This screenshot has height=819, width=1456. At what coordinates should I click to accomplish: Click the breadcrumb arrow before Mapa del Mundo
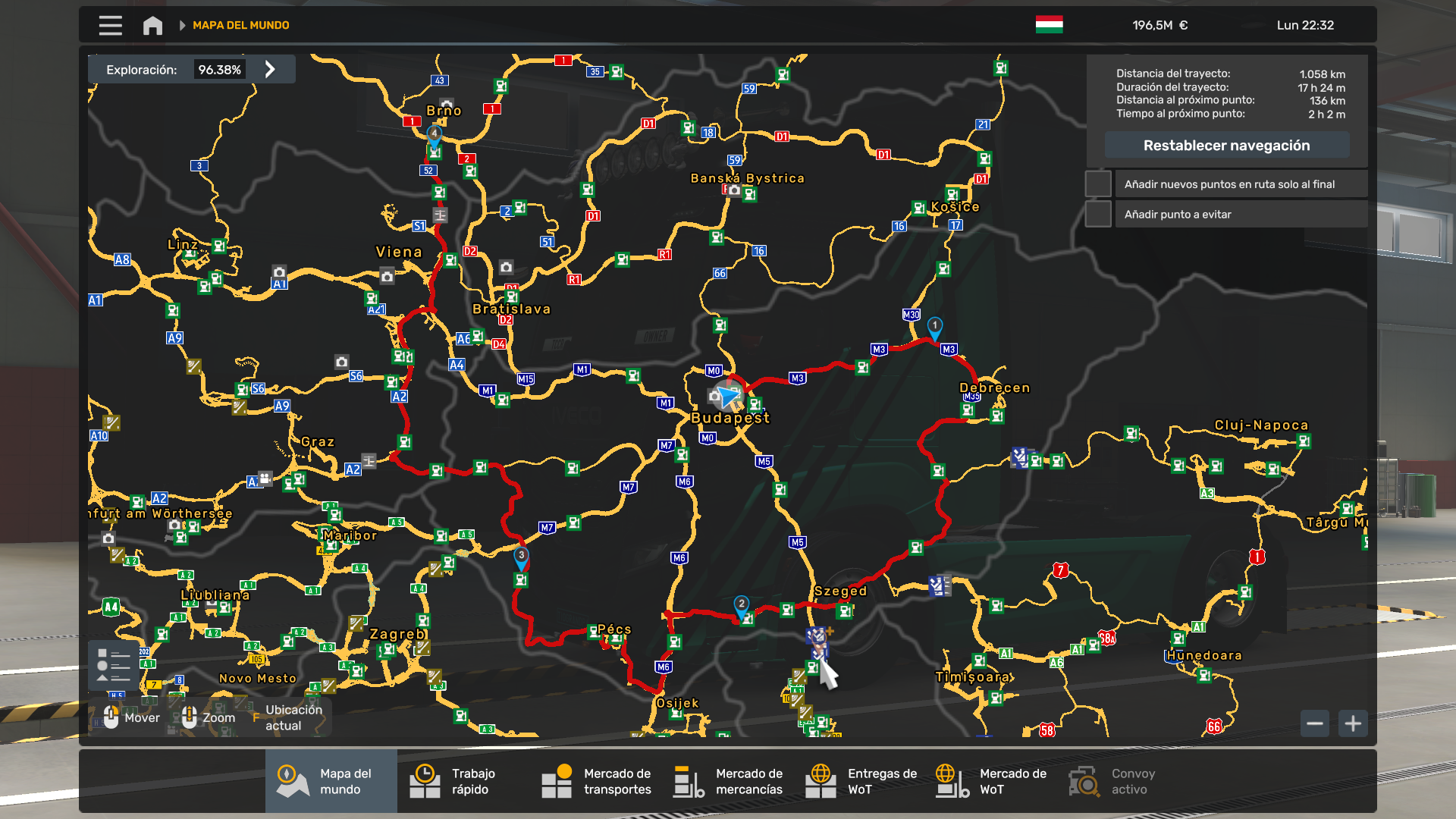(182, 25)
